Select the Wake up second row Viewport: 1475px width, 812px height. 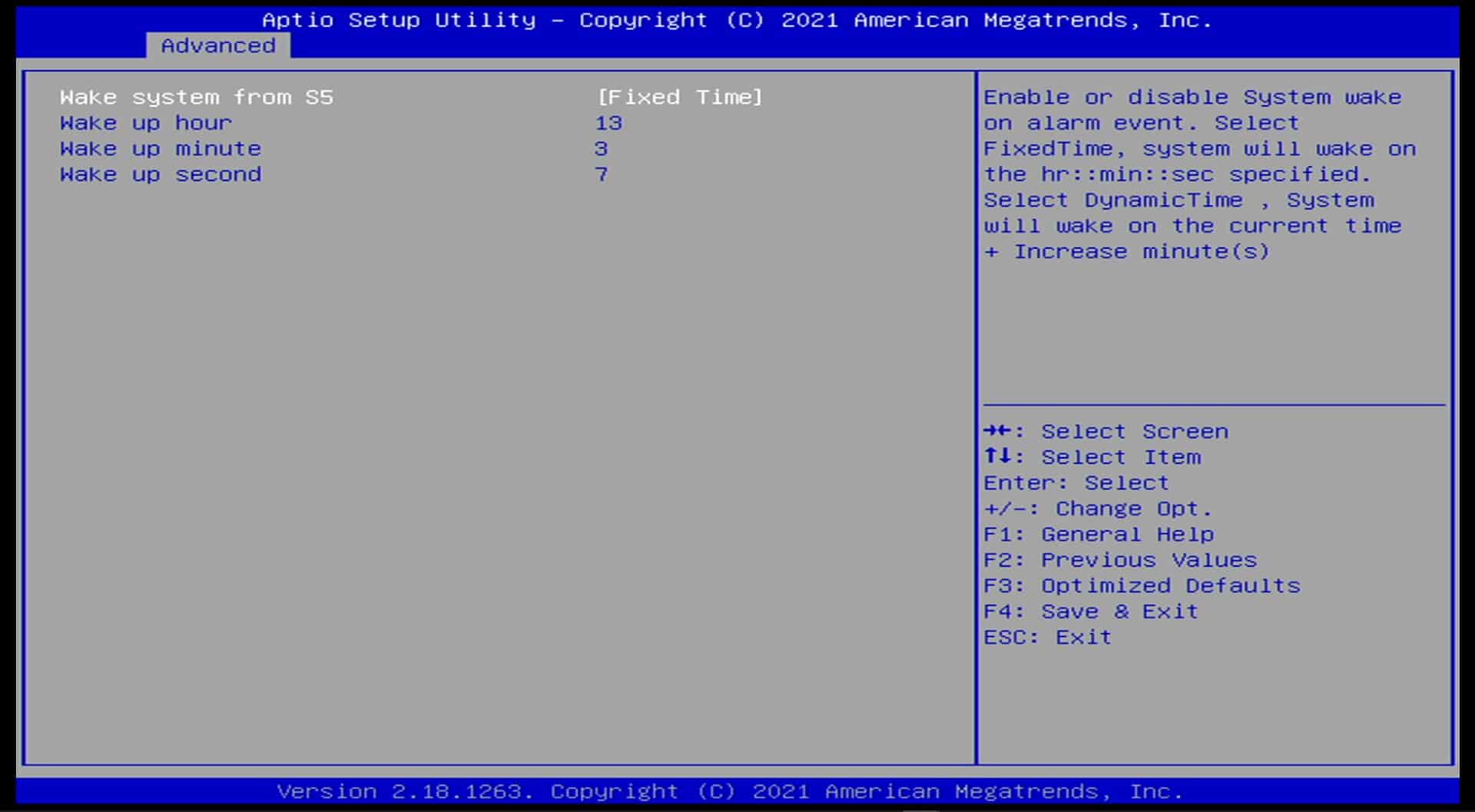(x=161, y=174)
